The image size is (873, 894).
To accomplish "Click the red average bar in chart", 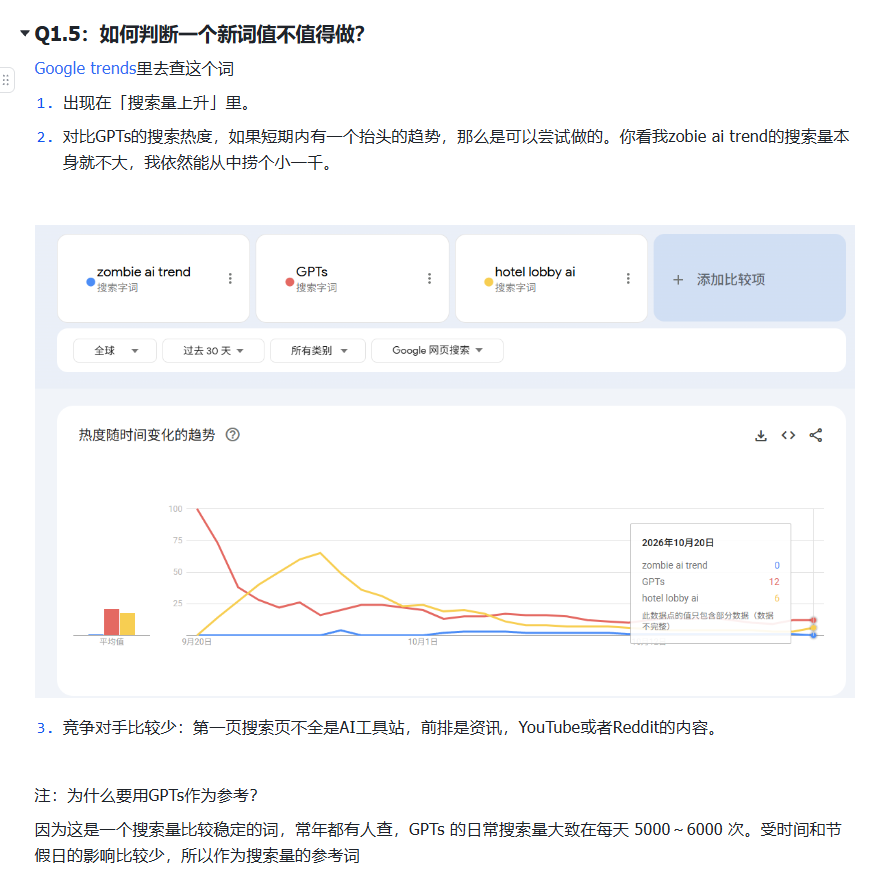I will coord(111,622).
